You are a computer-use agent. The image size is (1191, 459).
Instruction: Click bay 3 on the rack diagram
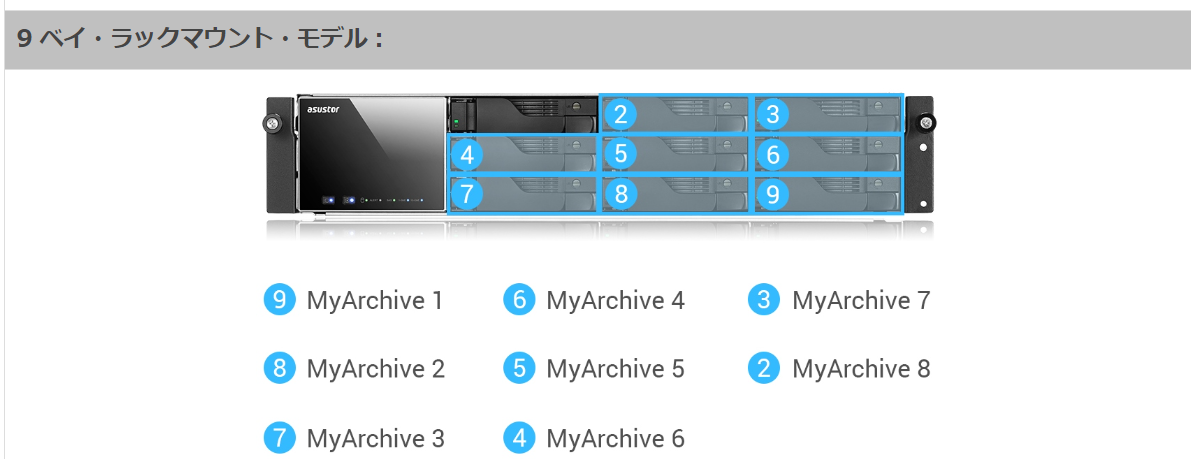click(828, 115)
